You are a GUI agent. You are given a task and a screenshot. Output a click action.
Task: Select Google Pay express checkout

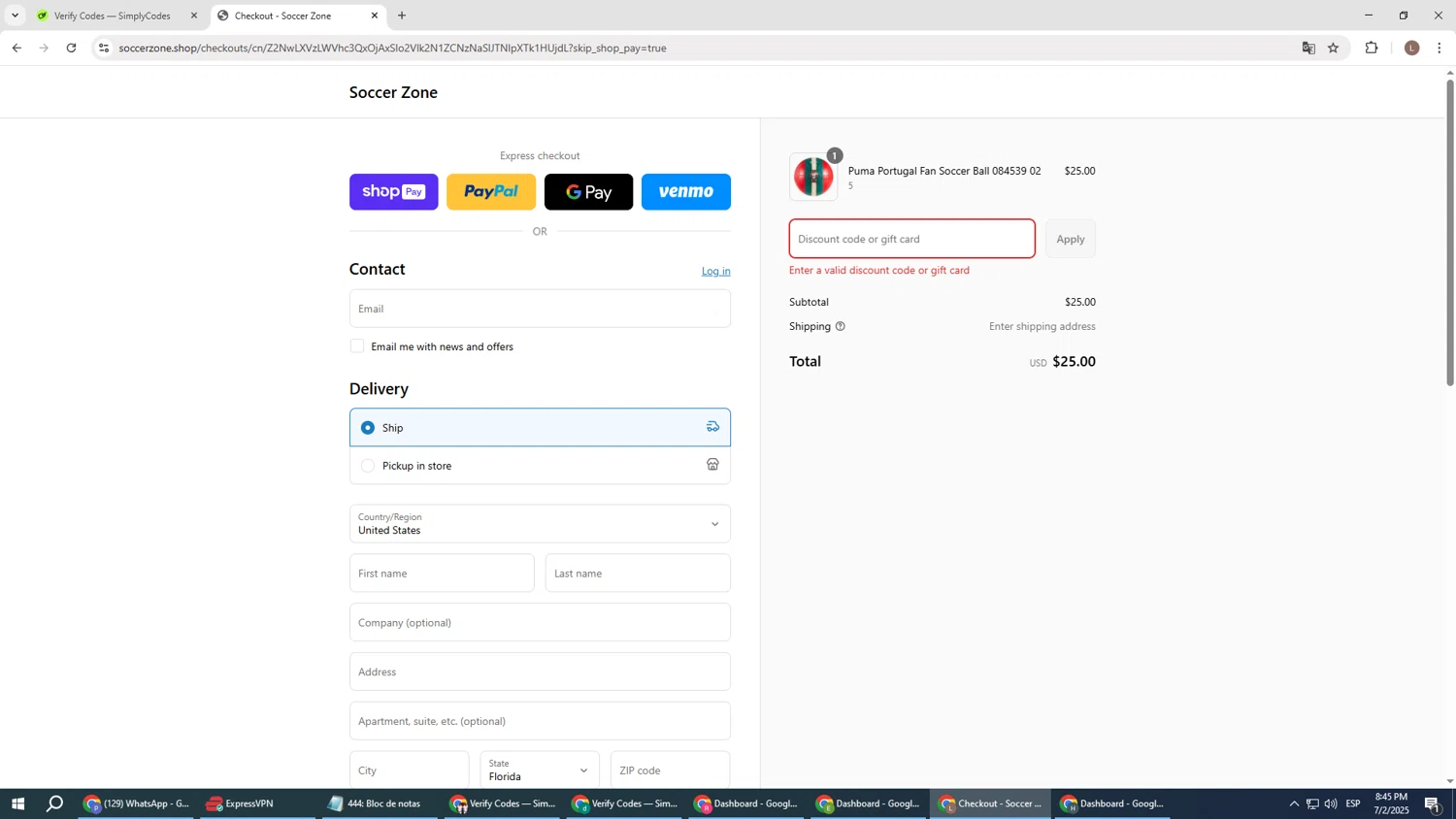pyautogui.click(x=588, y=192)
